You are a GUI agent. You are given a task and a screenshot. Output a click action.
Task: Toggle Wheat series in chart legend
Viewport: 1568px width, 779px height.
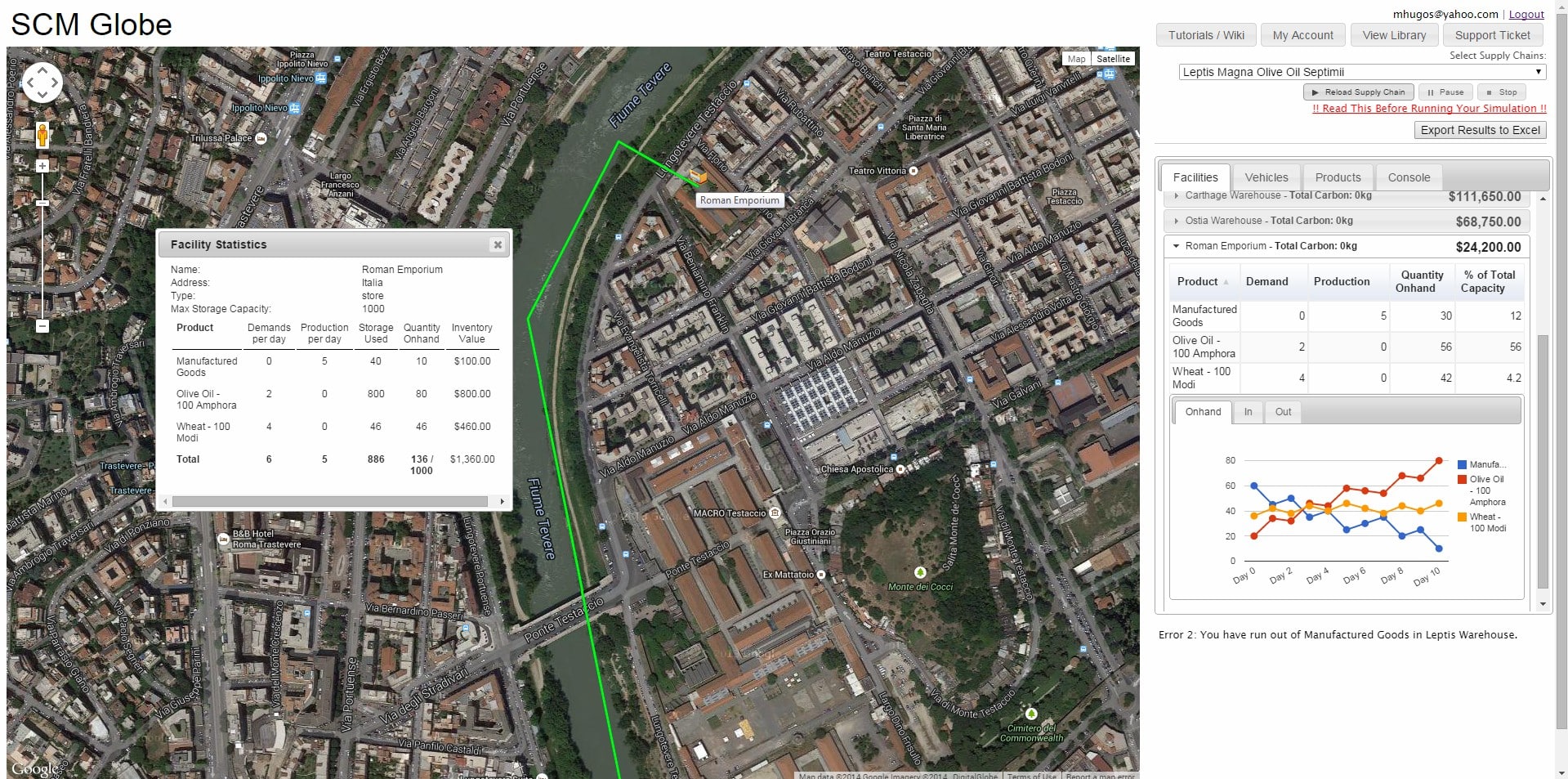coord(1481,522)
